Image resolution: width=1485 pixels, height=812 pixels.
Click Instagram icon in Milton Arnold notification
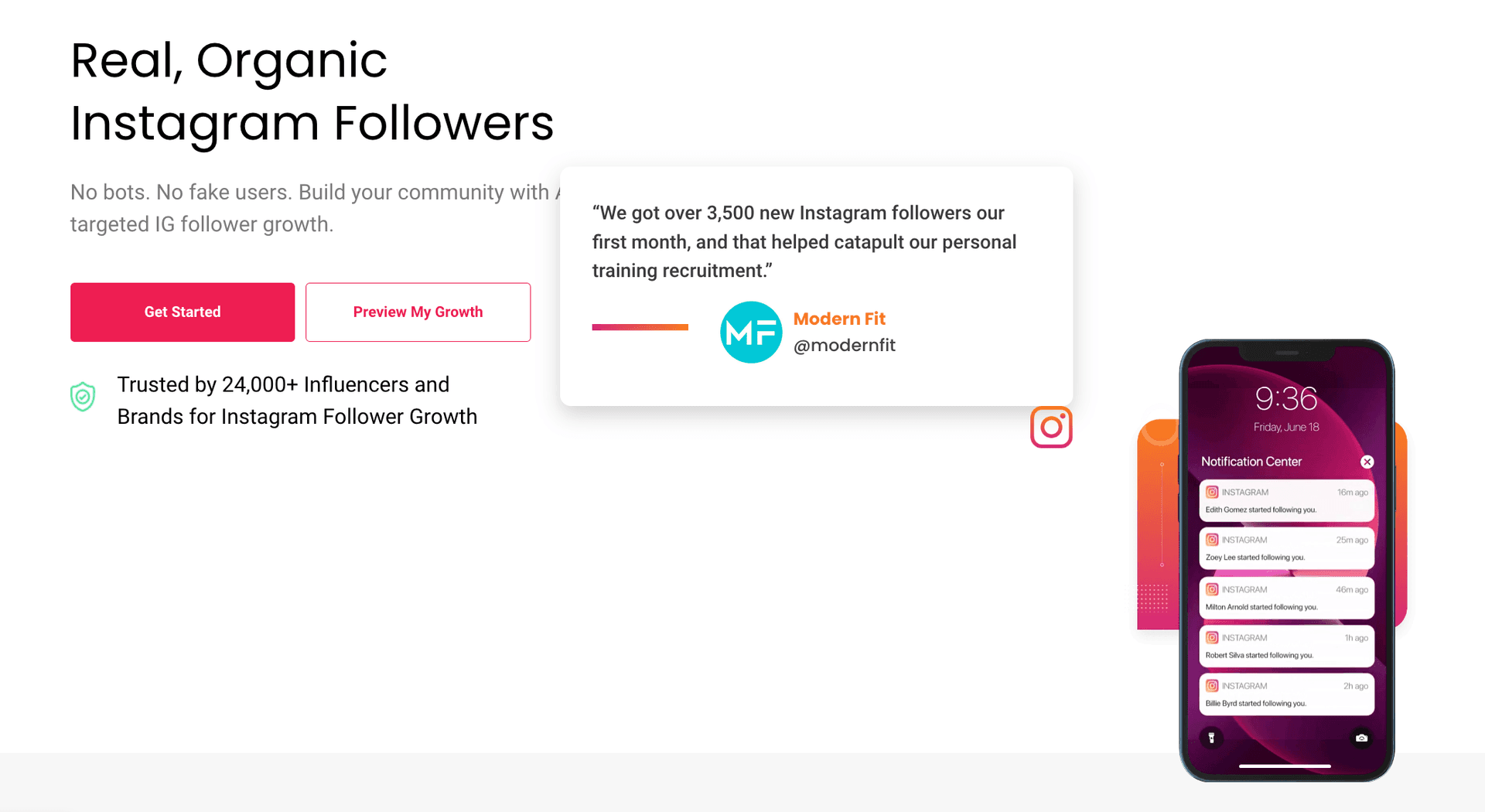[1212, 589]
